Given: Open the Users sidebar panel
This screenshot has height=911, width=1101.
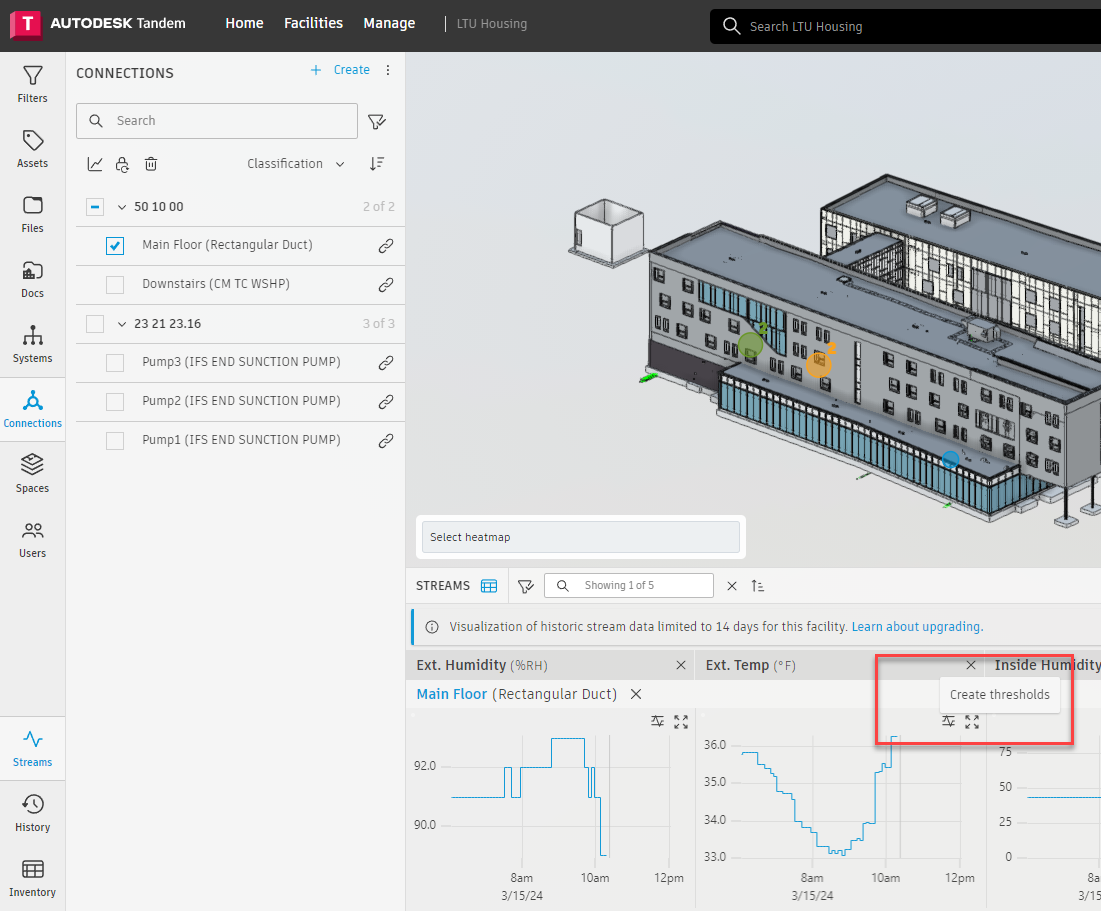Looking at the screenshot, I should coord(32,539).
